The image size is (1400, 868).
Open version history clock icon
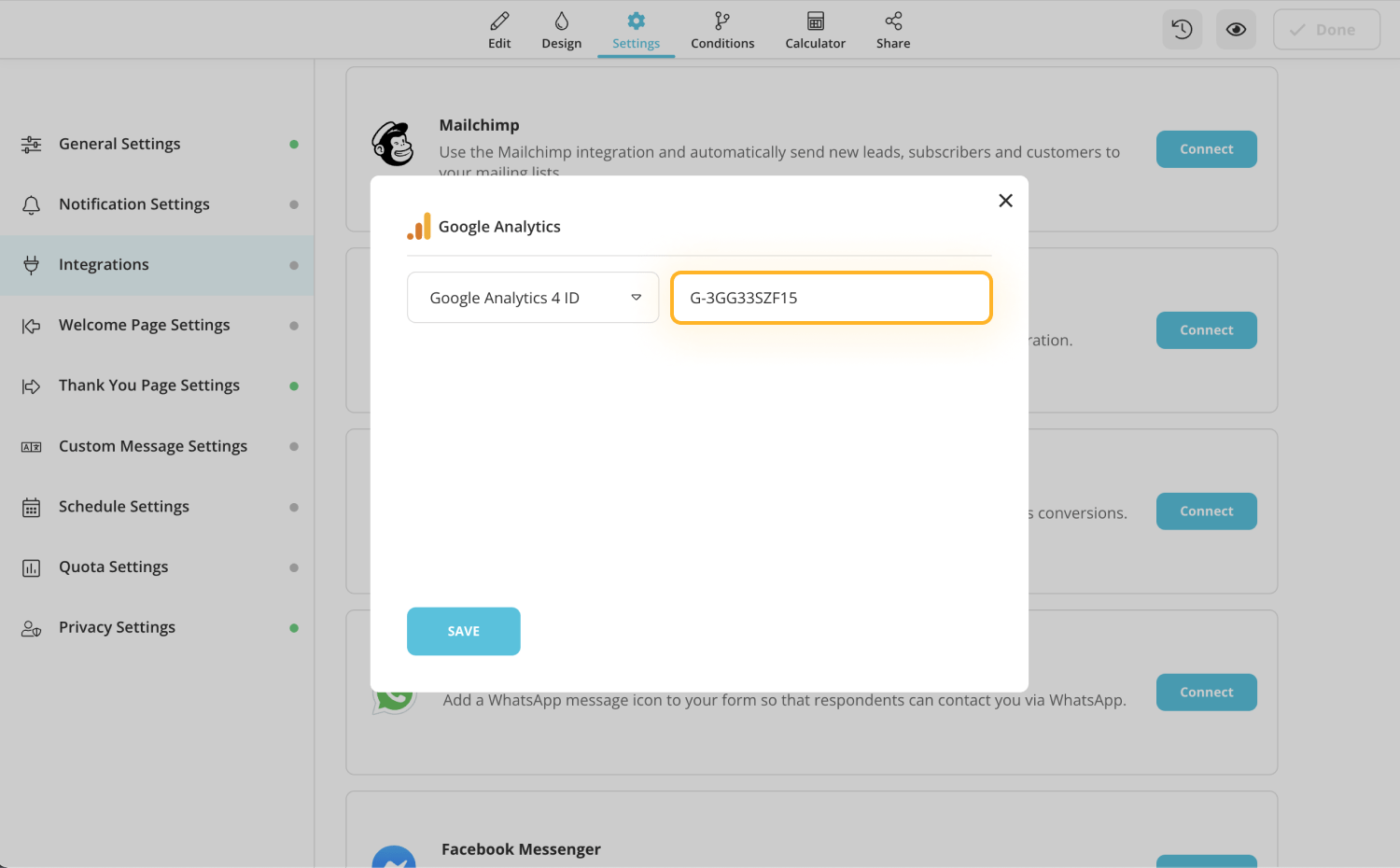pos(1182,29)
